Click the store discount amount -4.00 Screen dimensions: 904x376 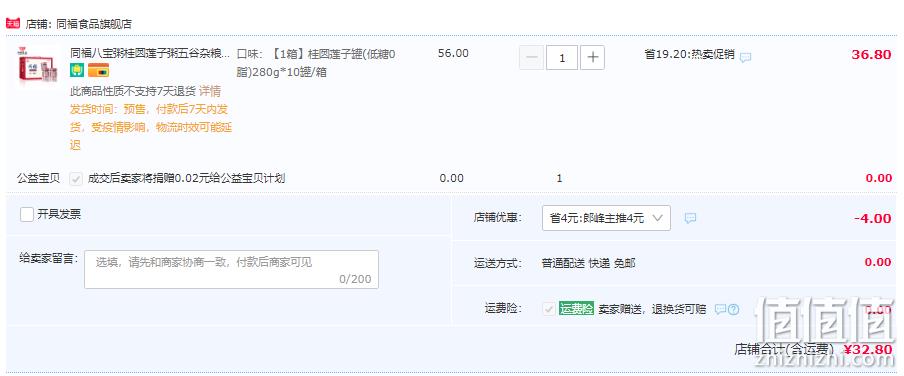[873, 218]
